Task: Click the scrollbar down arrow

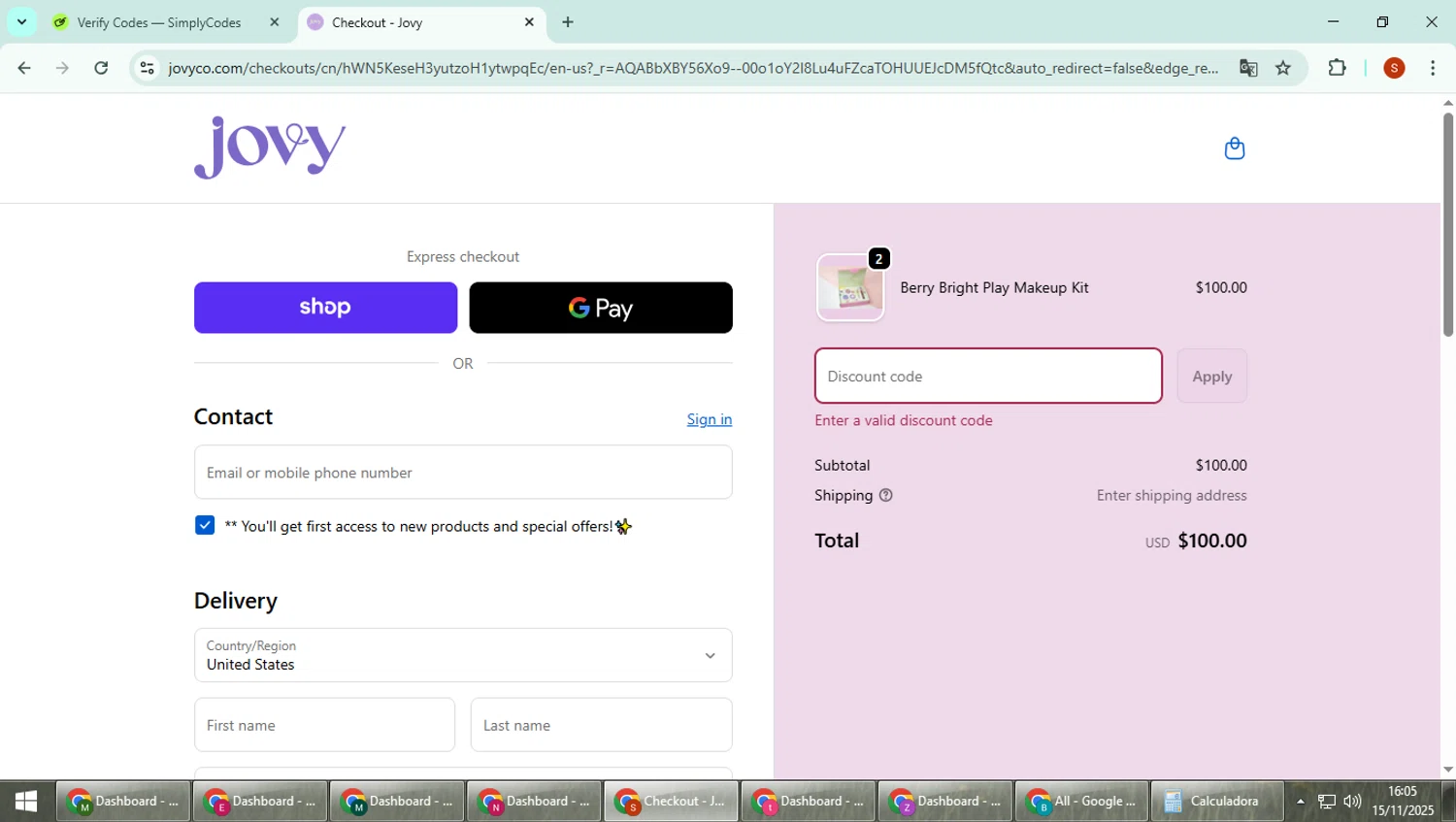Action: click(1447, 770)
